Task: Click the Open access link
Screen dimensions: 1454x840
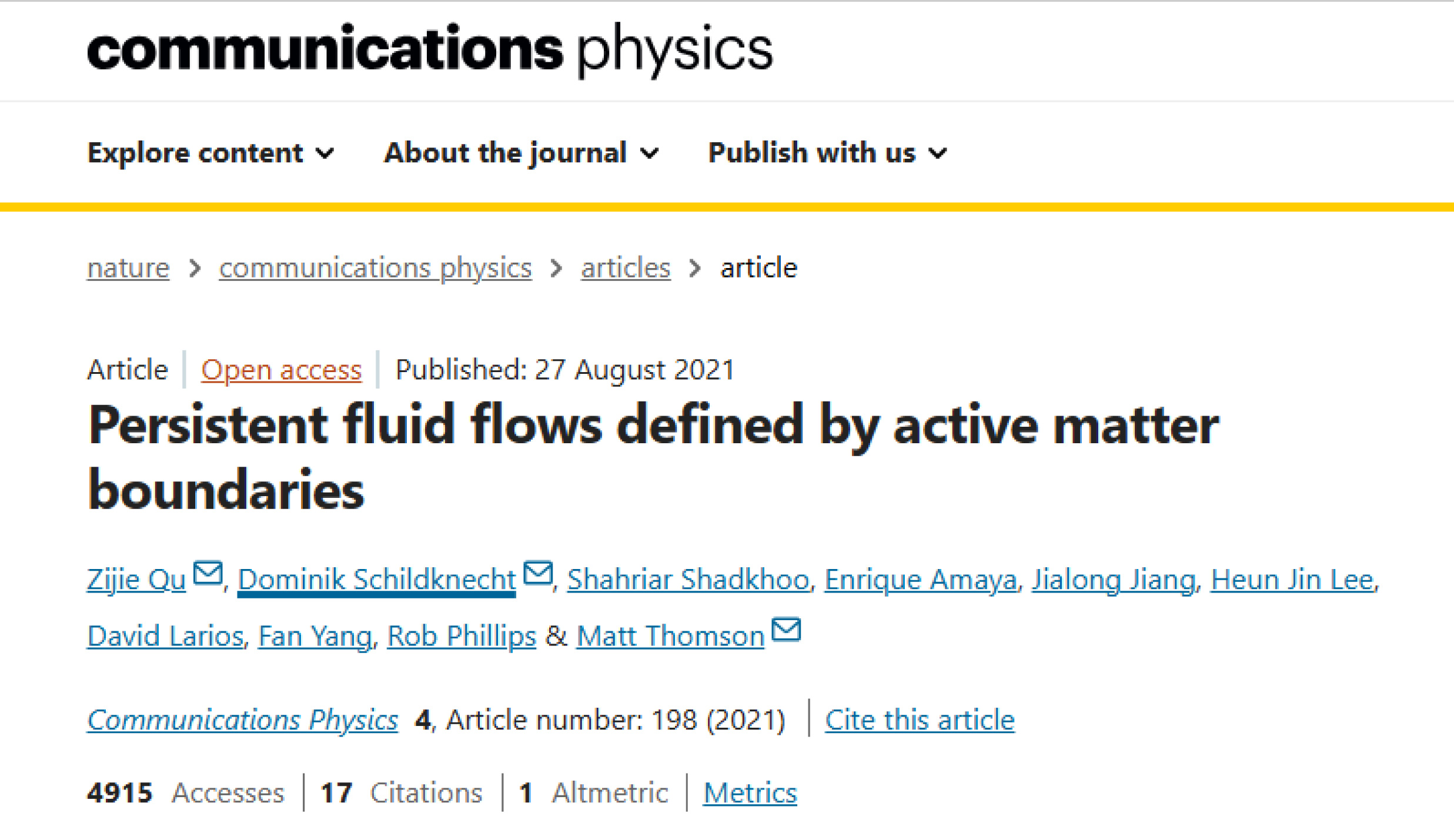Action: click(281, 370)
